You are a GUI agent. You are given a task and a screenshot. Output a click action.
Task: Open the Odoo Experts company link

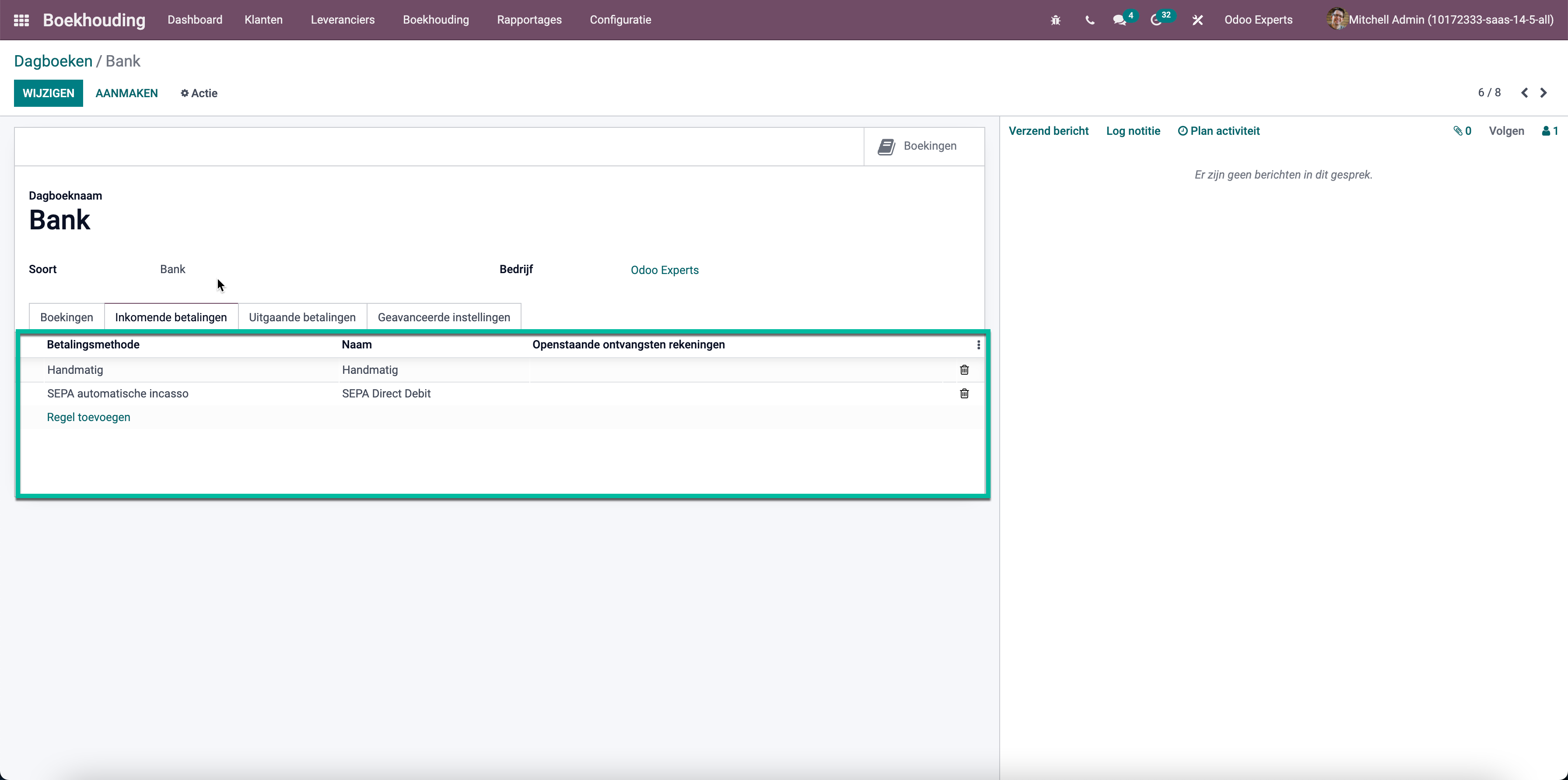(x=664, y=270)
